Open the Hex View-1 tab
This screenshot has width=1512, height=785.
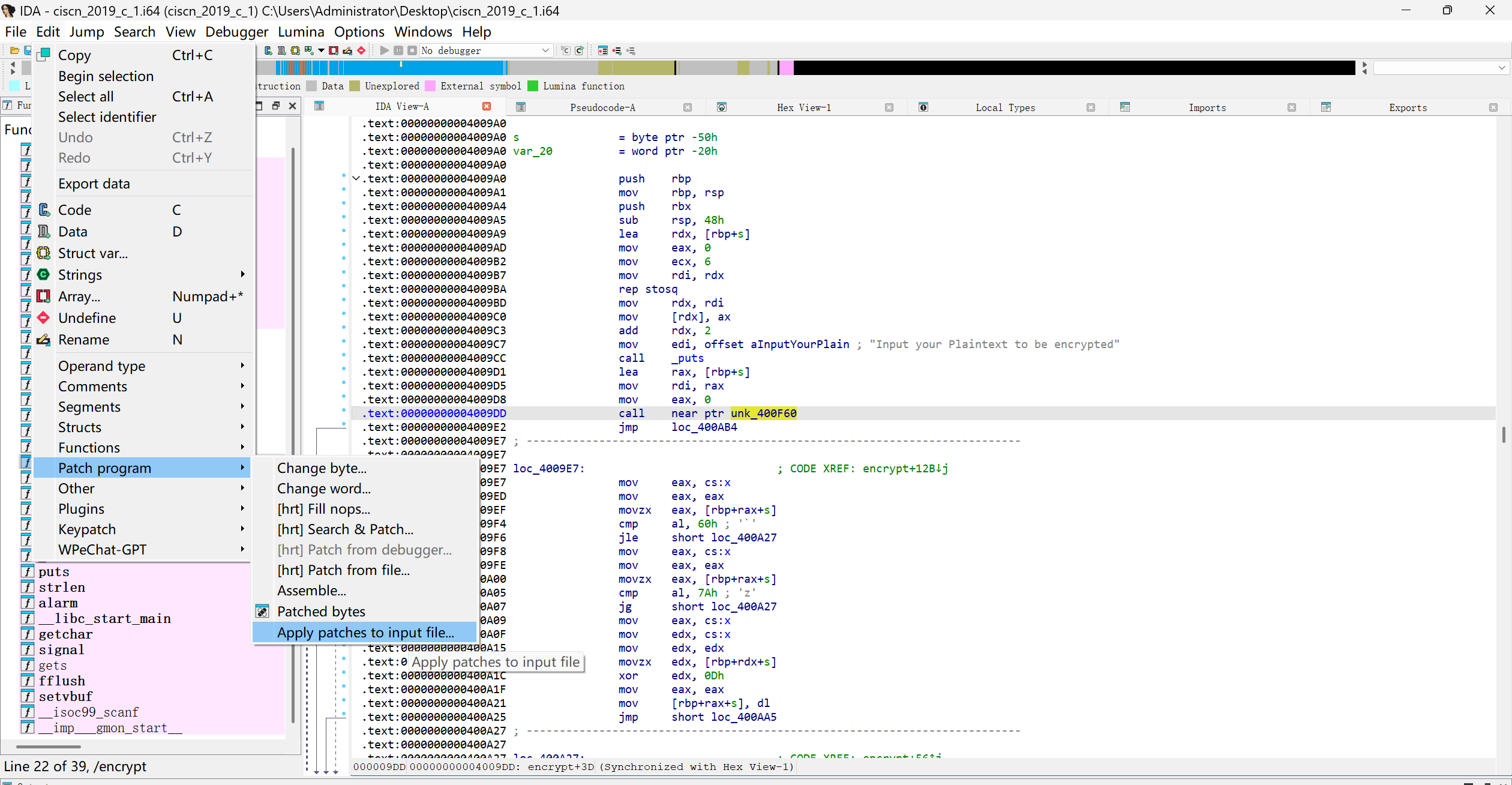tap(803, 107)
